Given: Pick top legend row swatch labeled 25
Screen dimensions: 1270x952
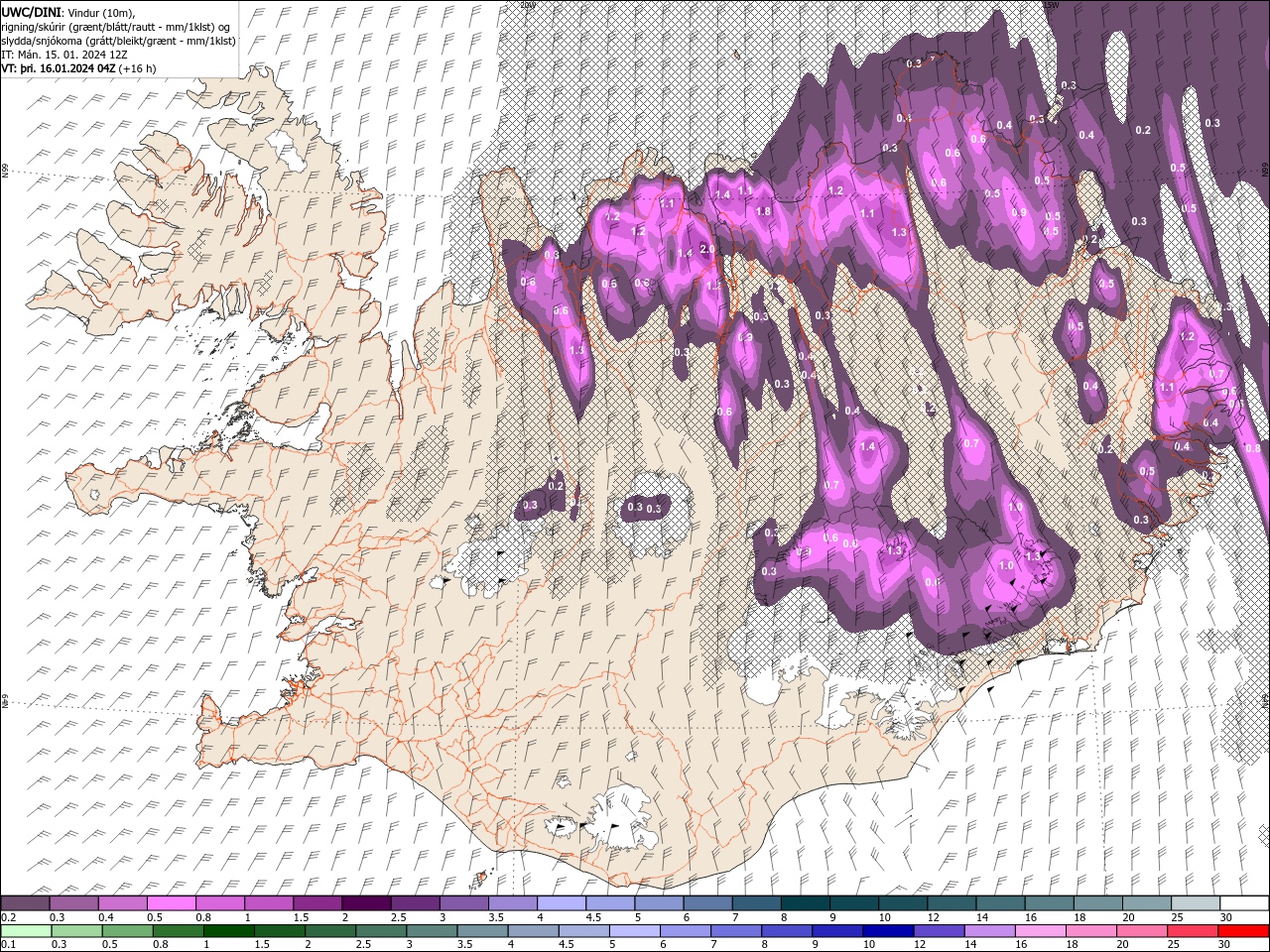Looking at the screenshot, I should coord(1197,903).
